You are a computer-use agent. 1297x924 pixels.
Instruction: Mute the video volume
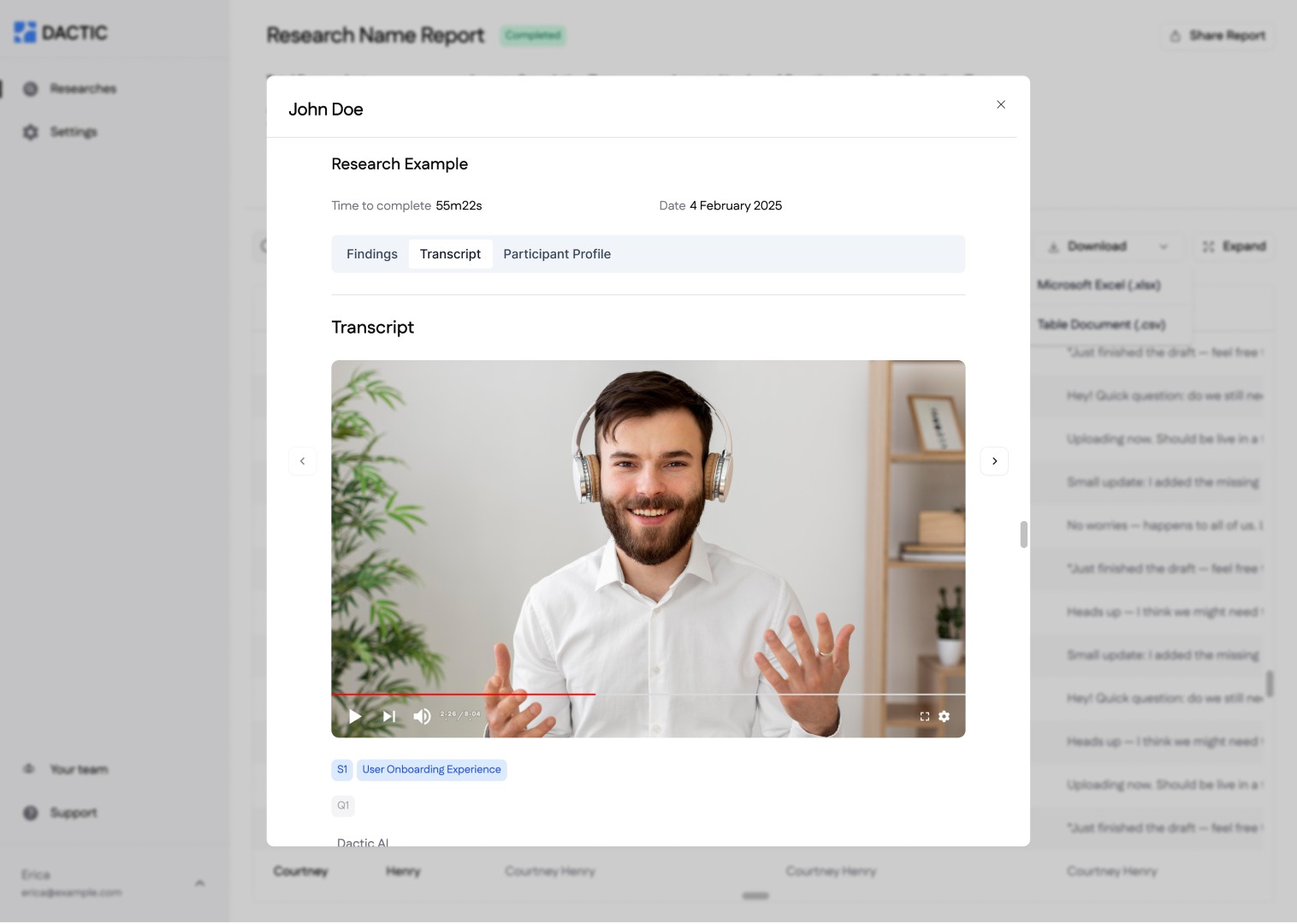point(422,716)
